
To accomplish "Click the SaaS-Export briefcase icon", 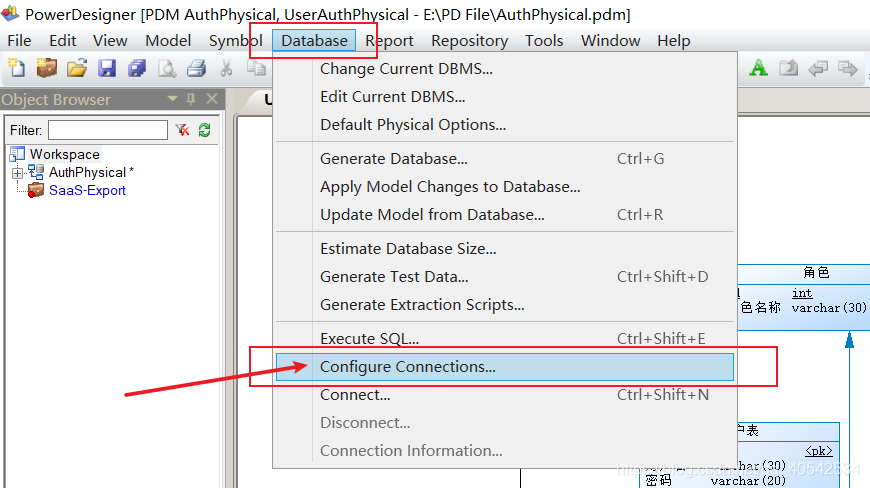I will pyautogui.click(x=36, y=190).
